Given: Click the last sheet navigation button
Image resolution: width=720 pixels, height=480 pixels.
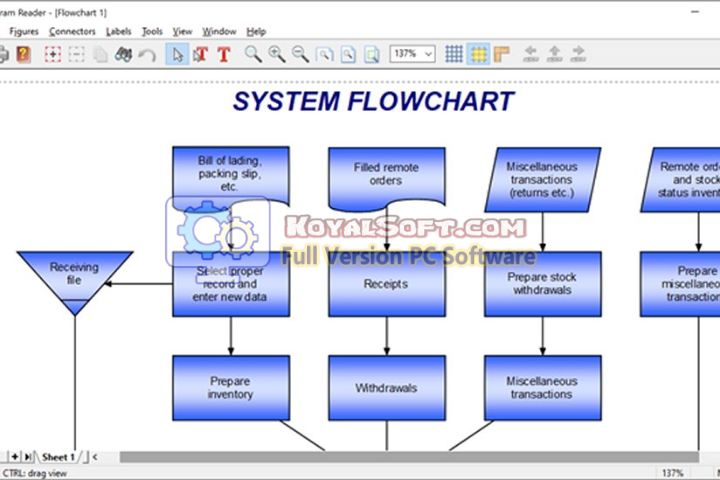Looking at the screenshot, I should point(28,457).
